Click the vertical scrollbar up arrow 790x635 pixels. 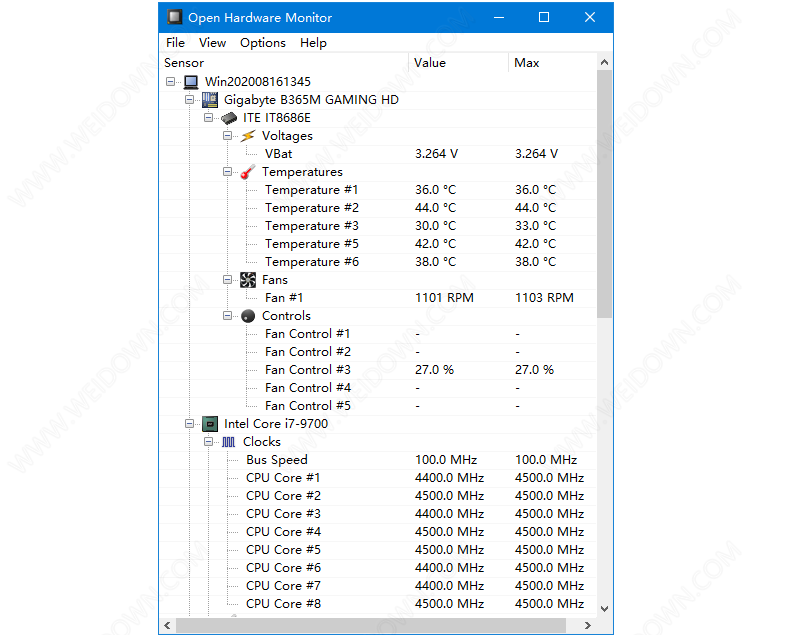605,62
